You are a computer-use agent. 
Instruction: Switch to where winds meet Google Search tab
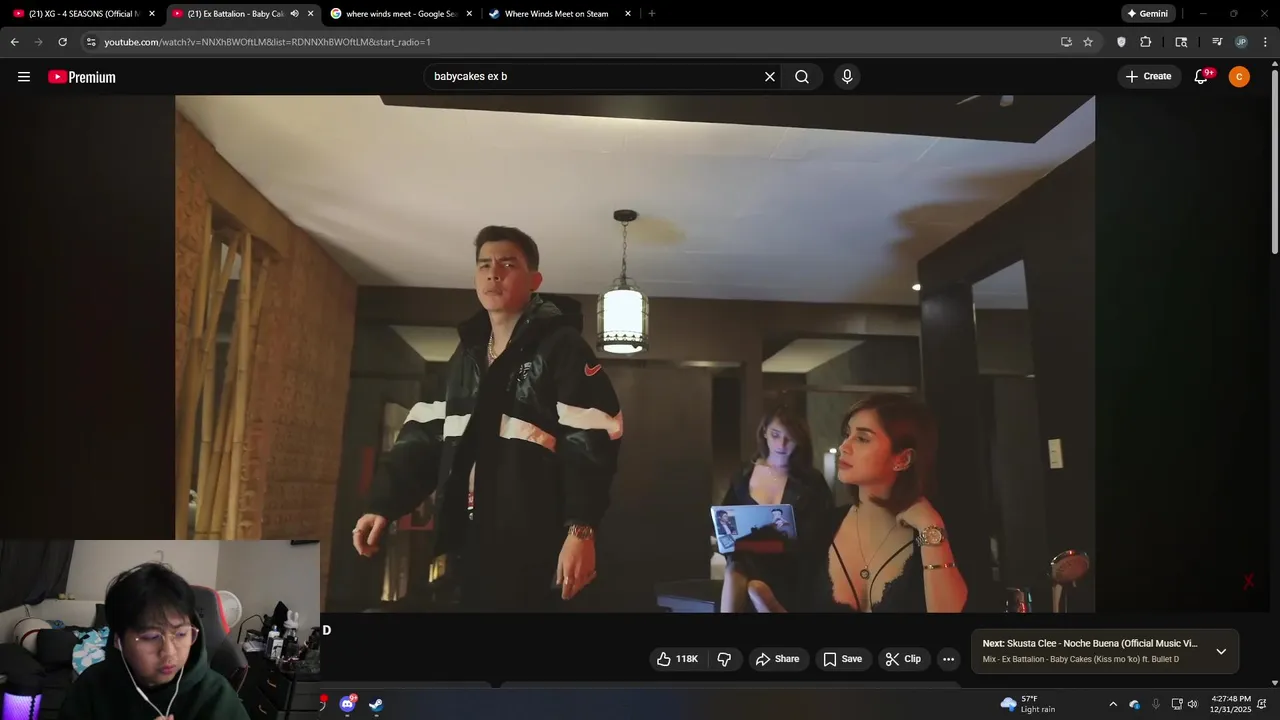(400, 14)
